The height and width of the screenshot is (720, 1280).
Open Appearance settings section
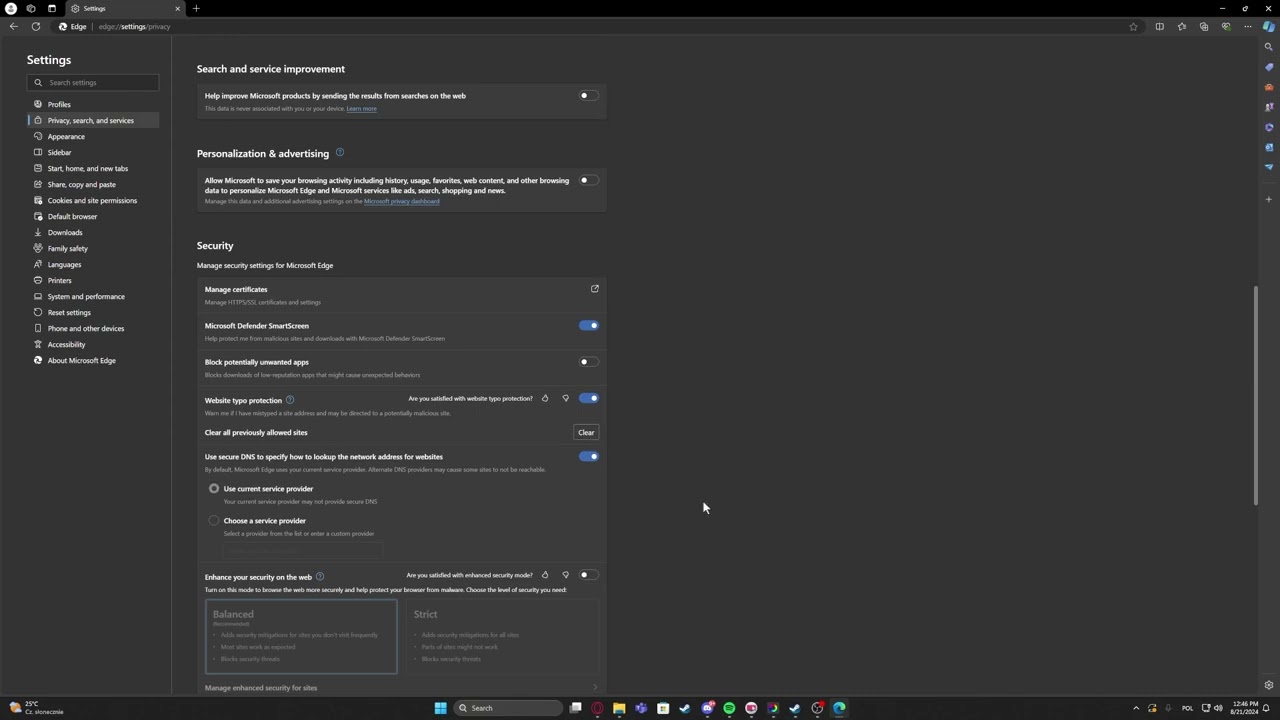92,136
